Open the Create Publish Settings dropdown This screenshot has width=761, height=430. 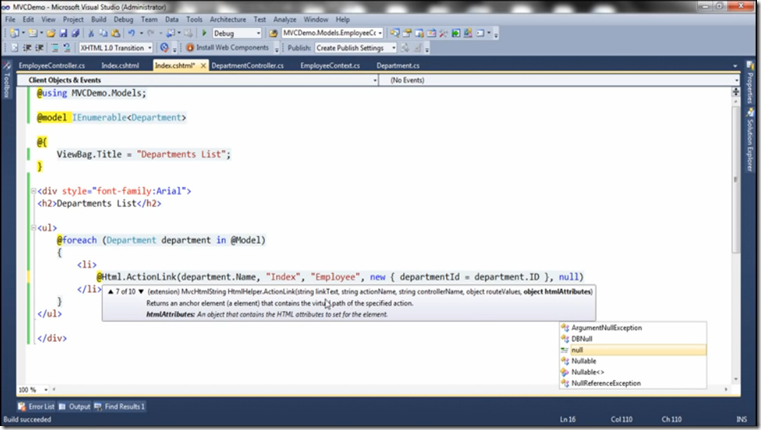(356, 48)
